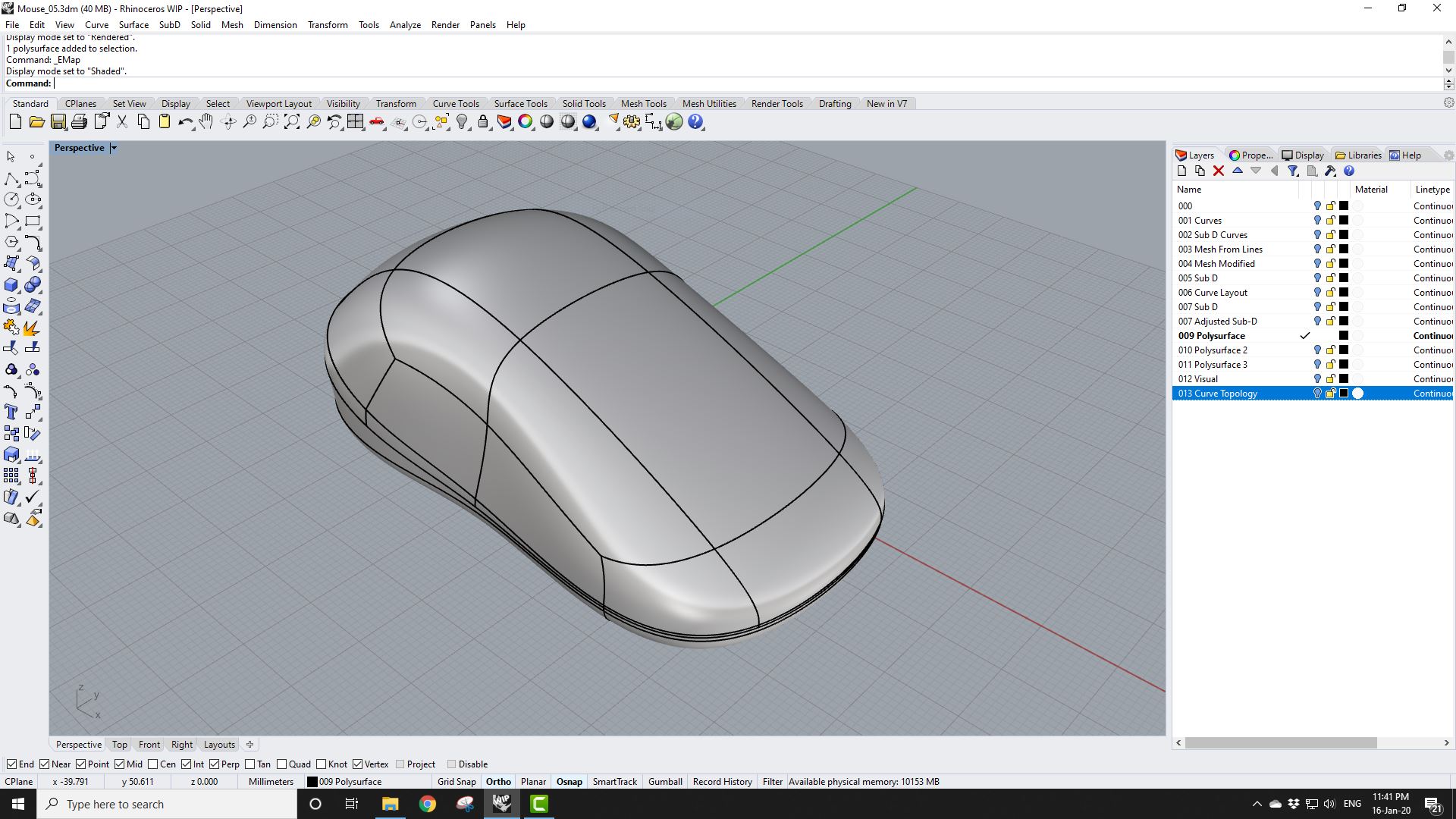Click the blue sphere Render icon

tap(589, 122)
